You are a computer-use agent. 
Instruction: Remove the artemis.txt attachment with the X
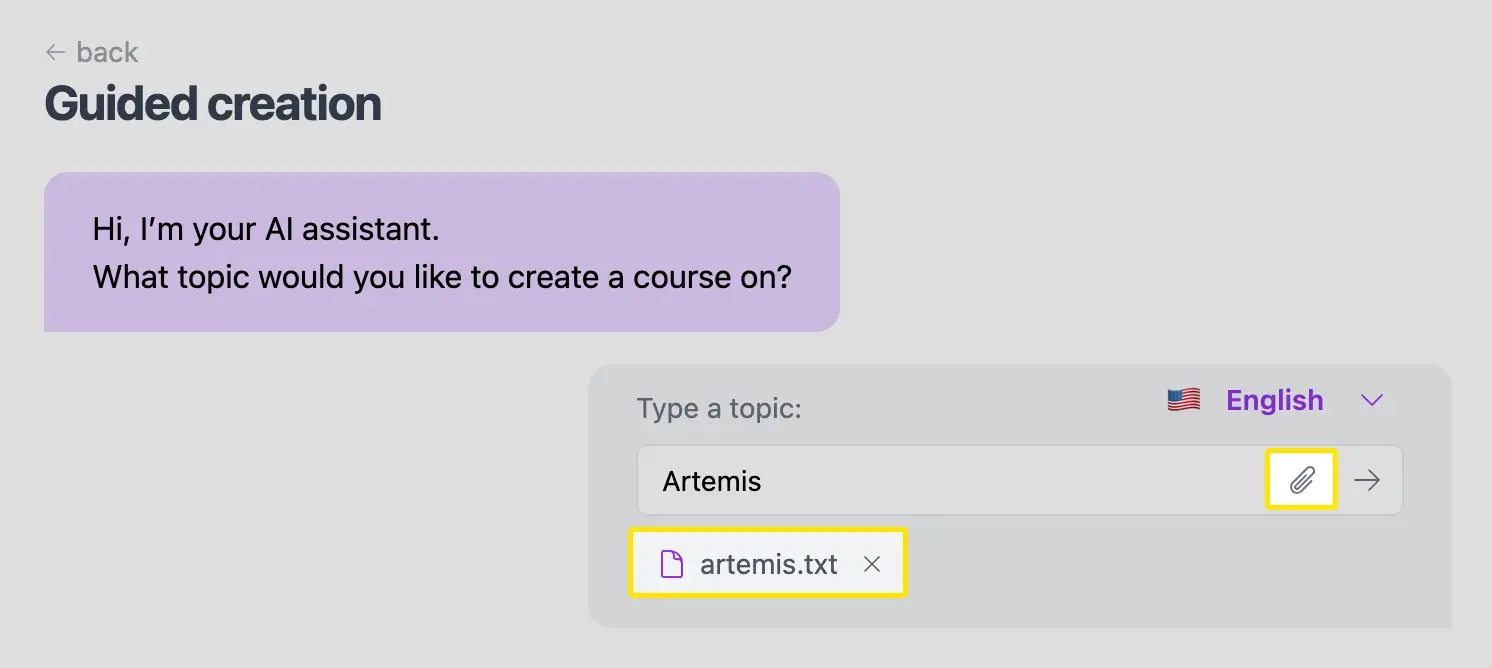871,563
